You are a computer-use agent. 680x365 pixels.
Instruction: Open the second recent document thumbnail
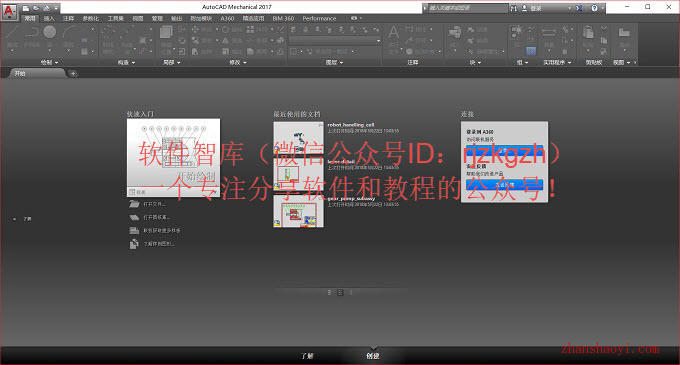[x=298, y=175]
